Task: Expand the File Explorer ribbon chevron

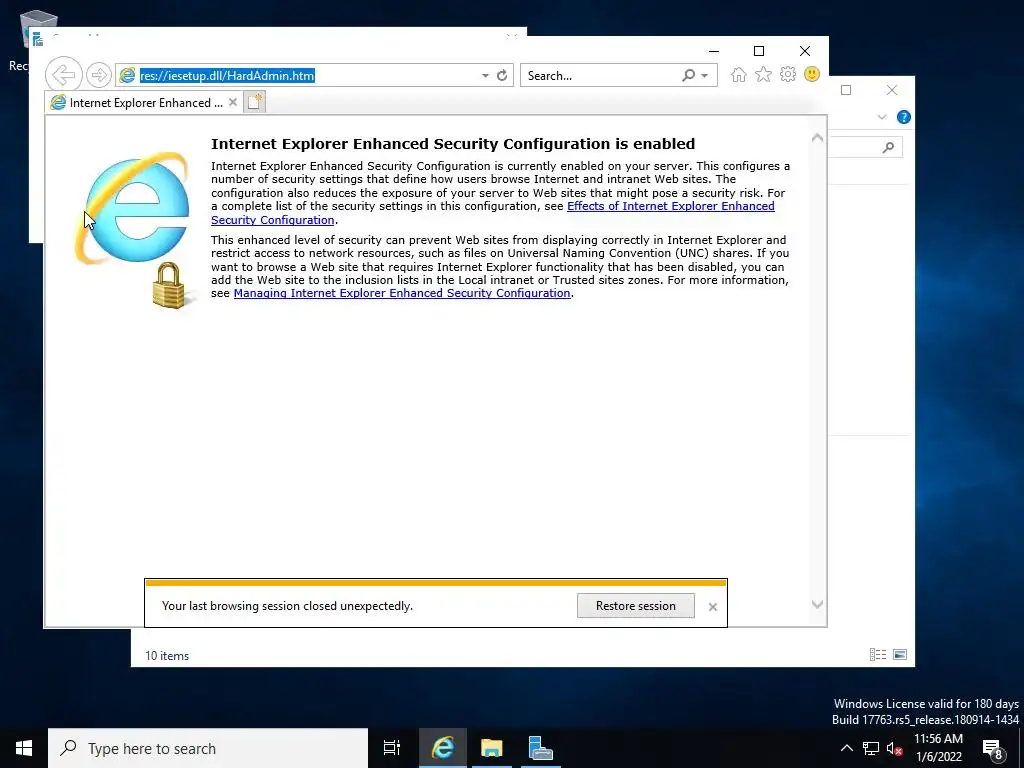Action: pos(882,117)
